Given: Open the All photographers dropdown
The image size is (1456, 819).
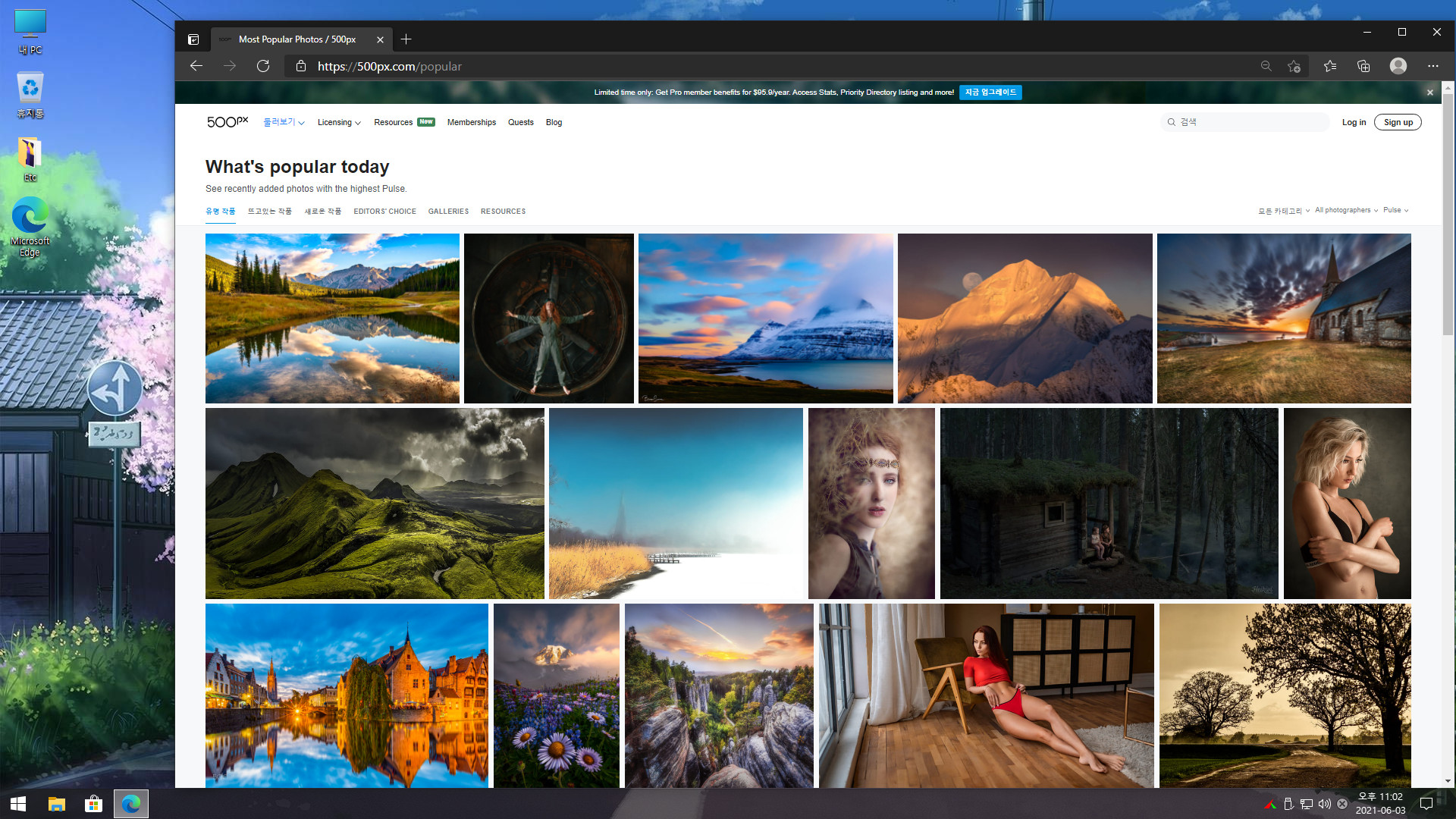Looking at the screenshot, I should (x=1346, y=210).
